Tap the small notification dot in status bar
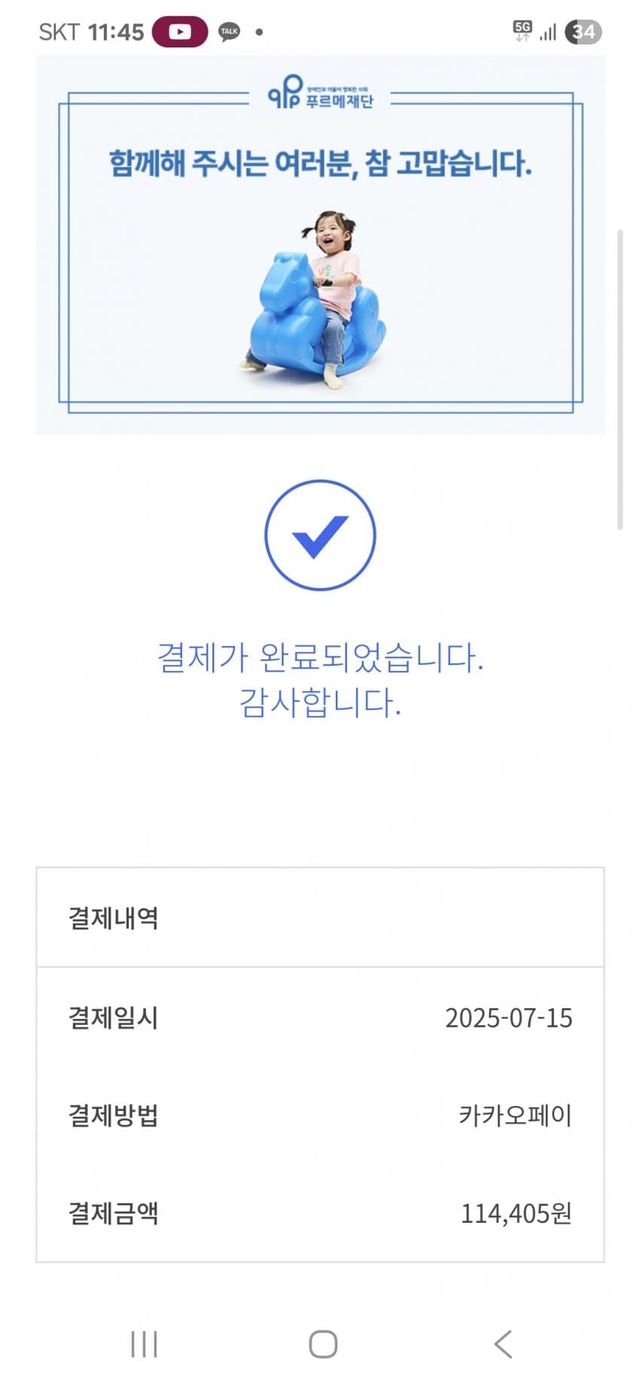Screen dimensions: 640x1387 click(x=259, y=32)
